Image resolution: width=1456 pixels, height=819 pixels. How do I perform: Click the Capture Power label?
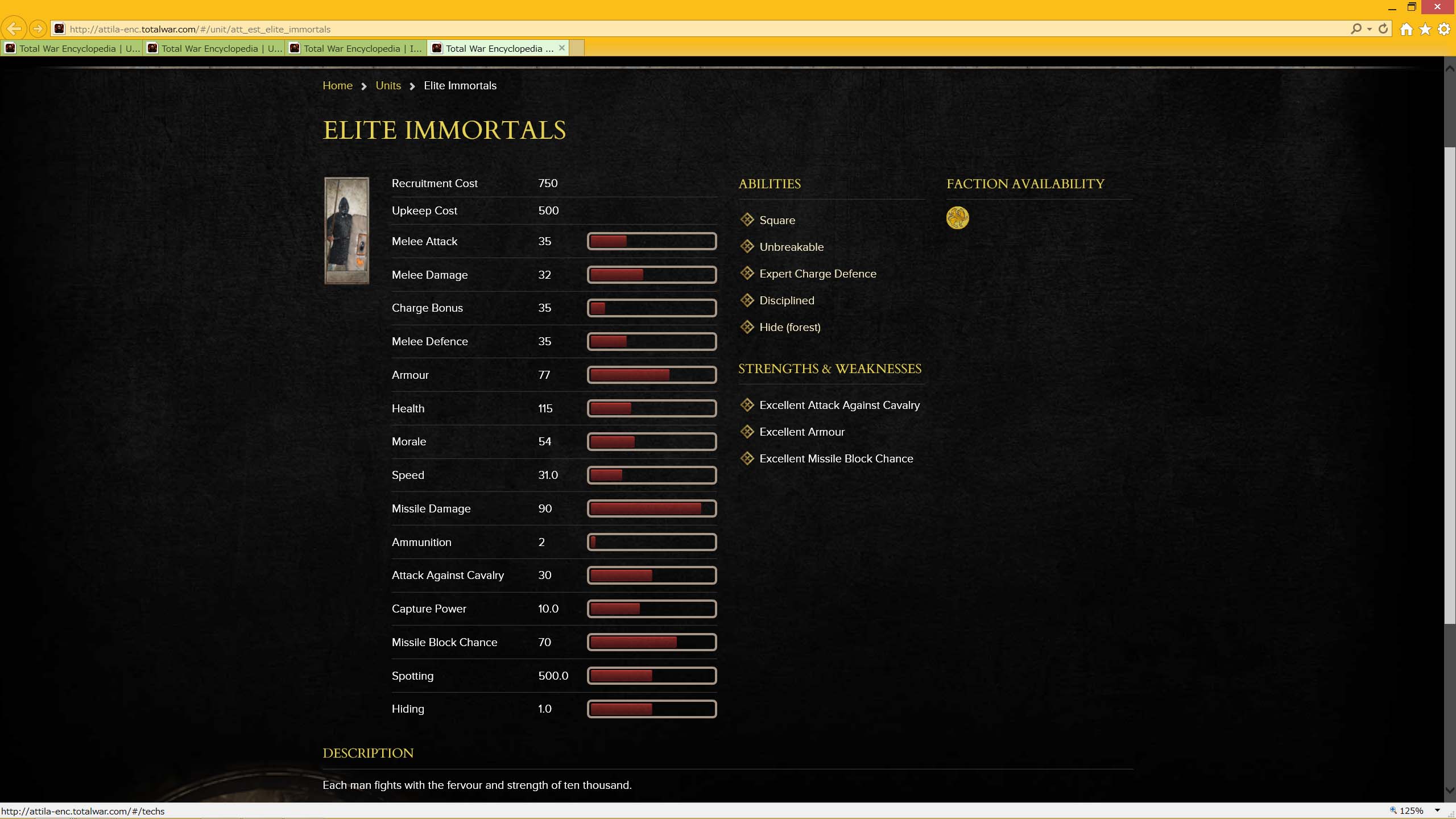click(429, 609)
